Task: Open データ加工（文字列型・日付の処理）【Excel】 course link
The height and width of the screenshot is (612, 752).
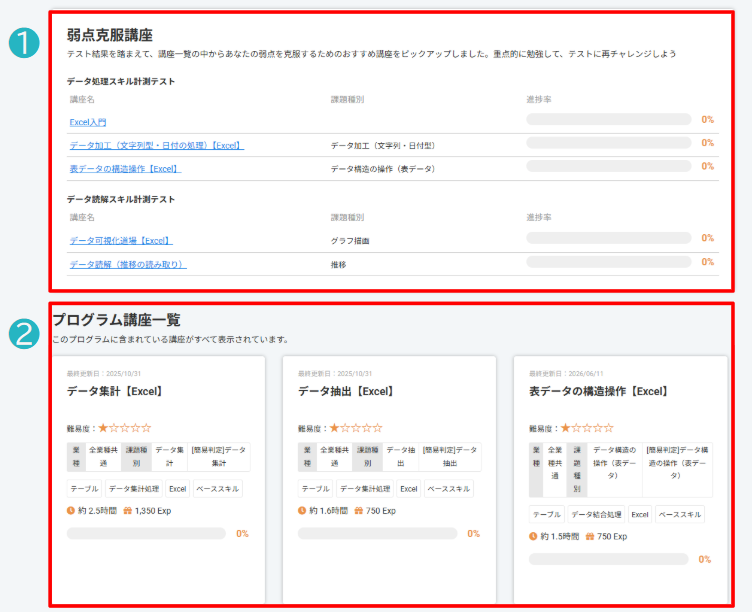Action: coord(157,145)
